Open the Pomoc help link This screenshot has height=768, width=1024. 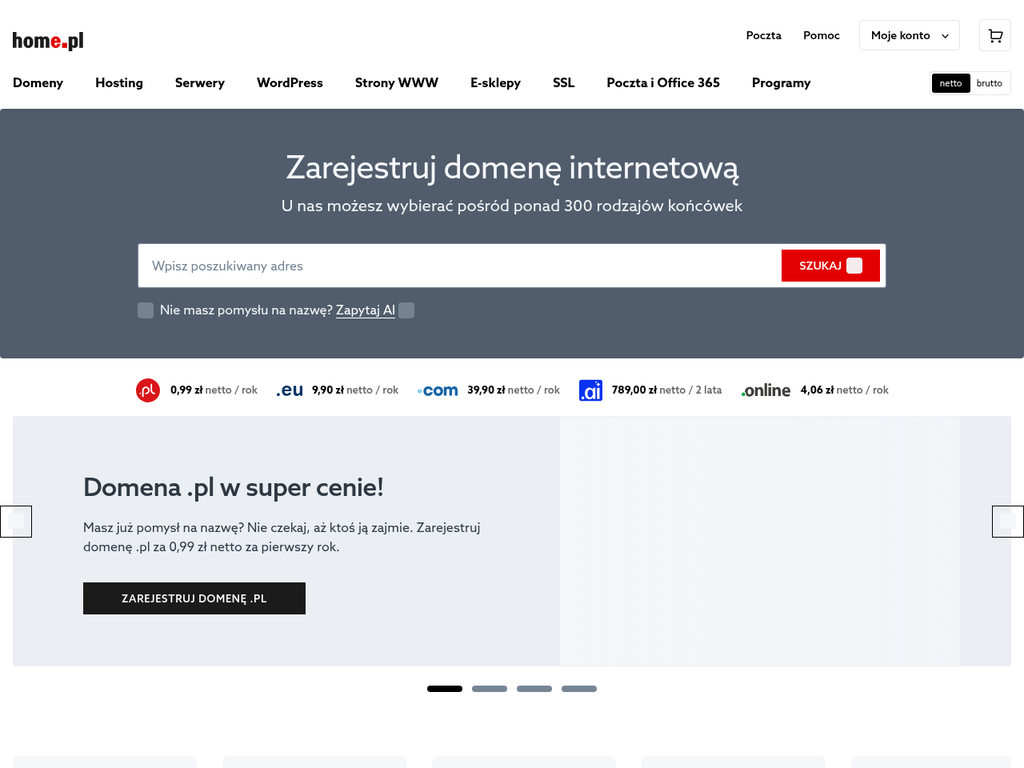pos(821,35)
